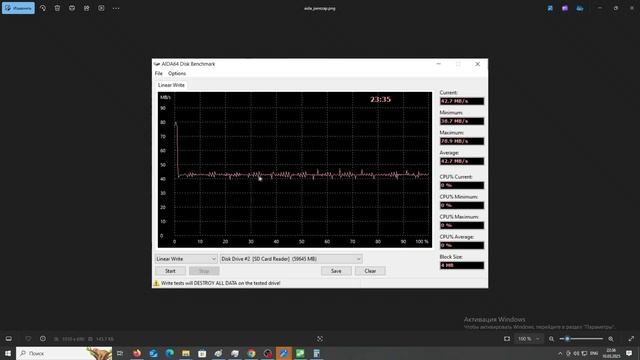The image size is (640, 360).
Task: Show hidden tray icons with the chevron
Action: pos(560,353)
